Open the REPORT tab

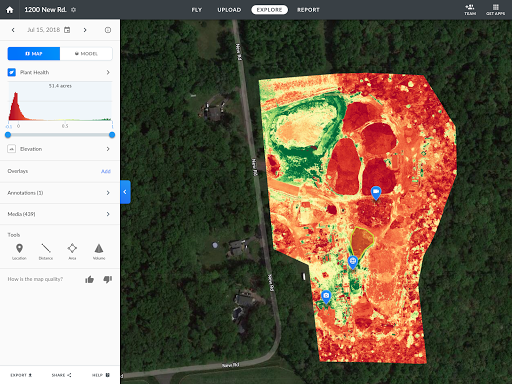(x=308, y=10)
